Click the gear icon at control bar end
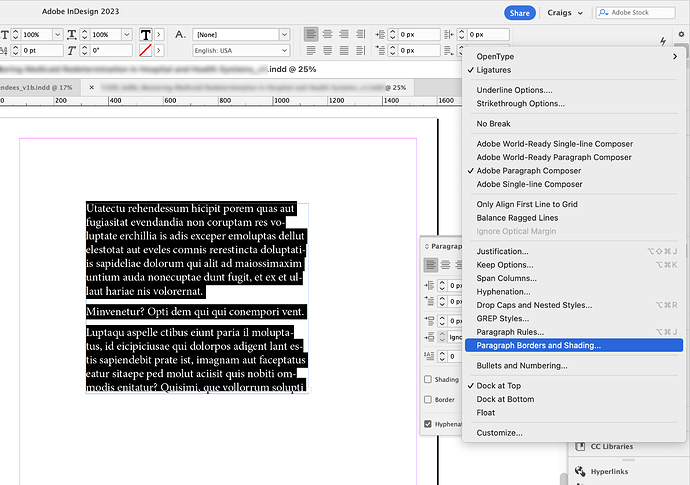This screenshot has height=485, width=690. [x=681, y=34]
